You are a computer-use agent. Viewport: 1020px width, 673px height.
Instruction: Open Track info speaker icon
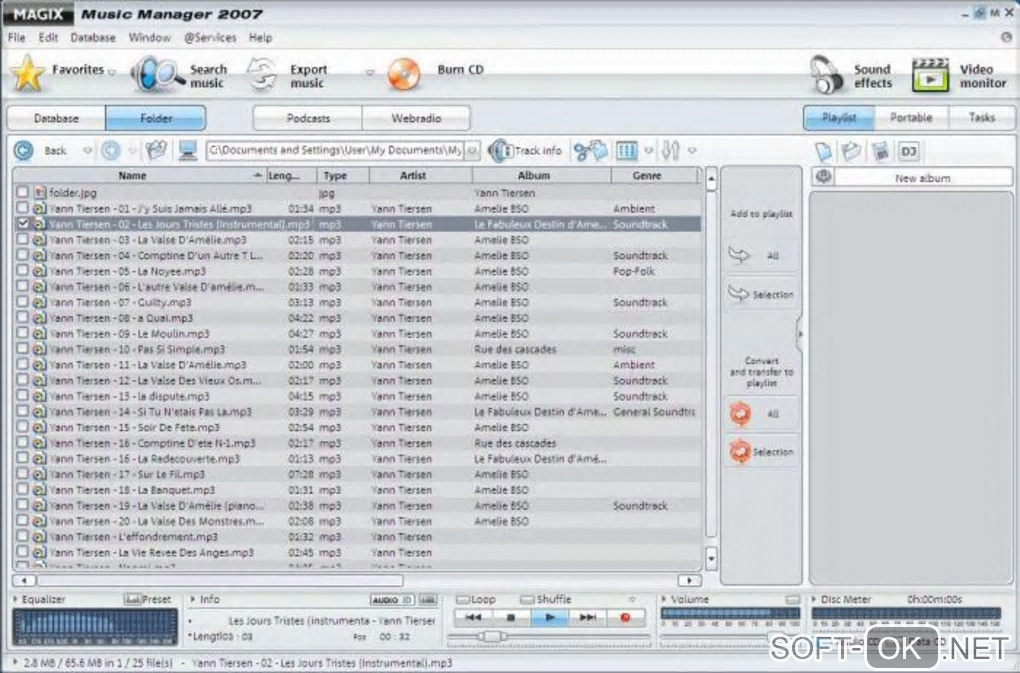[500, 151]
